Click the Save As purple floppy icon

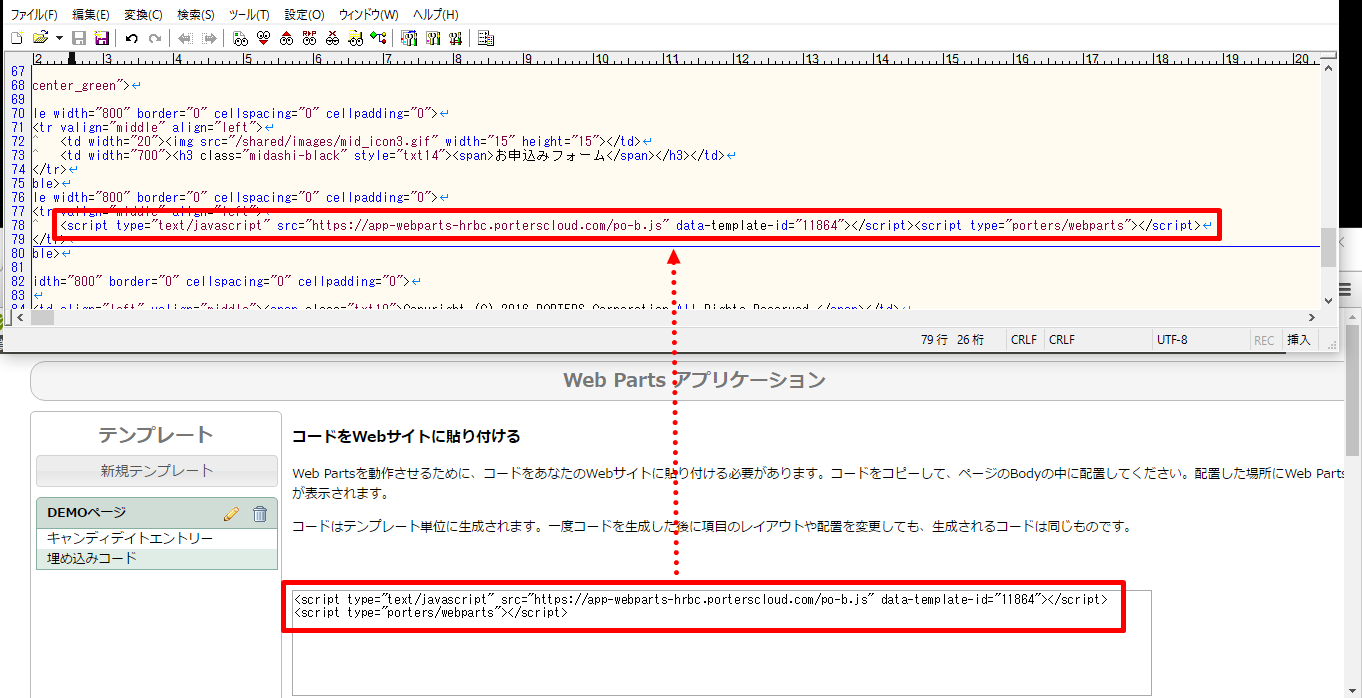click(101, 38)
